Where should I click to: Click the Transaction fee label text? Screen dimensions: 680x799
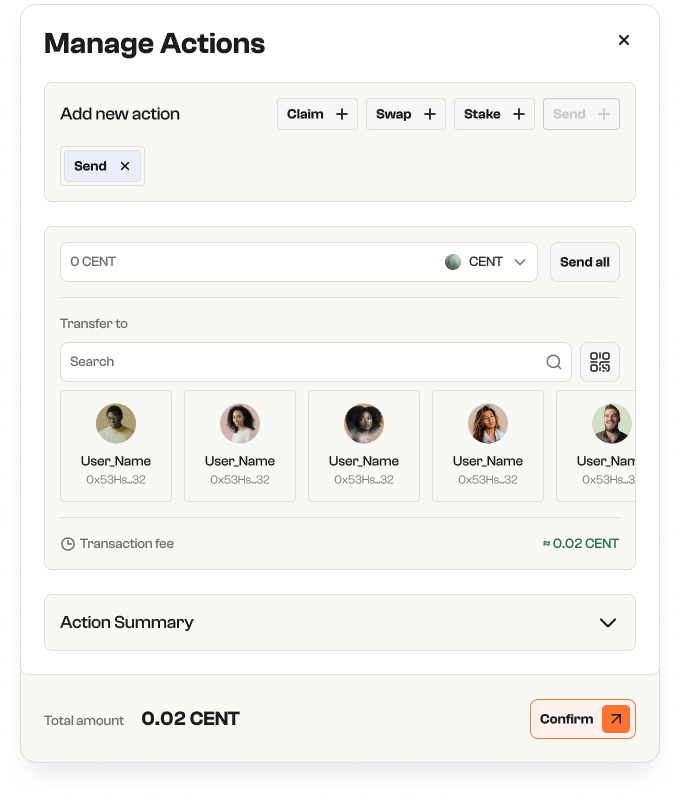pos(127,544)
